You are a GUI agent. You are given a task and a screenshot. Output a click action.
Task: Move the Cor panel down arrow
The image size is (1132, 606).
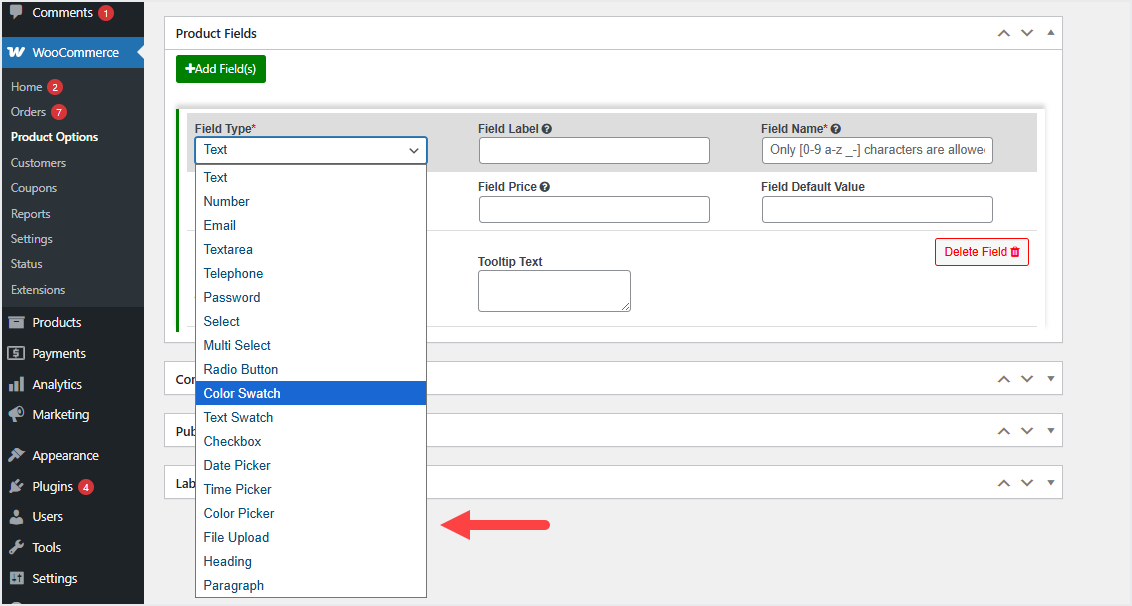1027,378
